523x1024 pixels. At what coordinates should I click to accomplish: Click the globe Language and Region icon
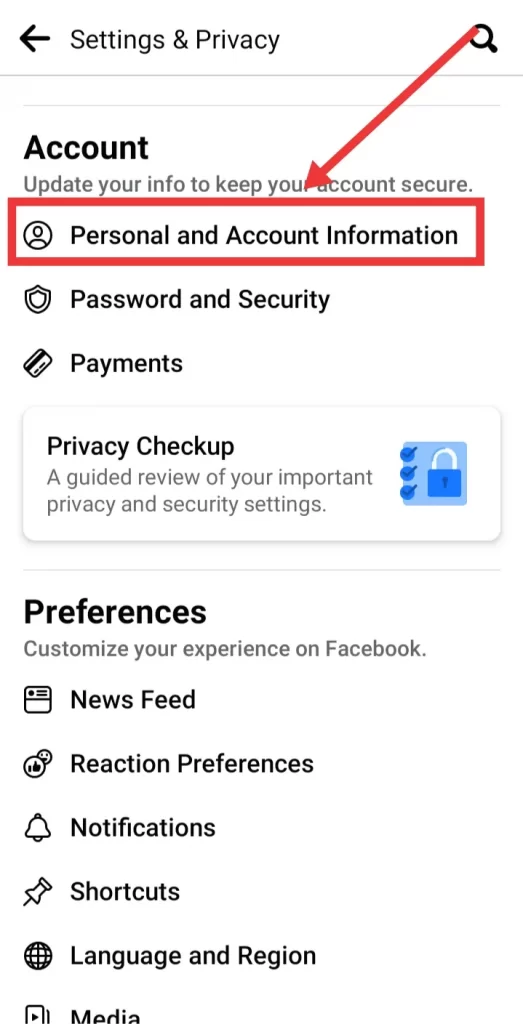[x=38, y=956]
